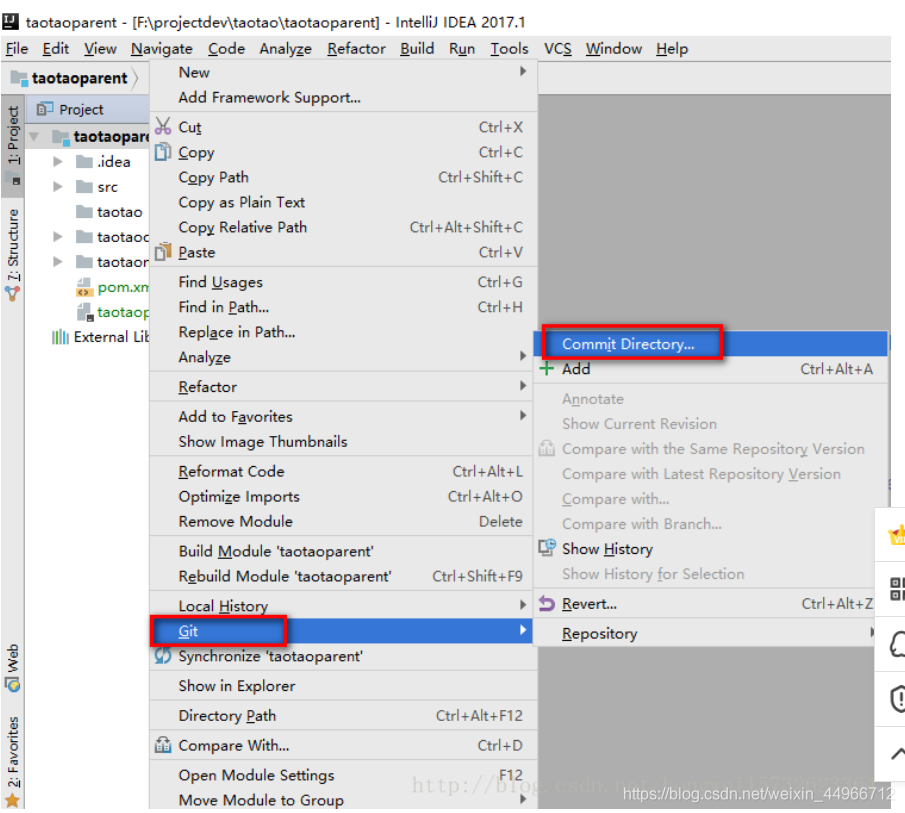
Task: Click the Synchronize refresh icon
Action: coord(163,655)
